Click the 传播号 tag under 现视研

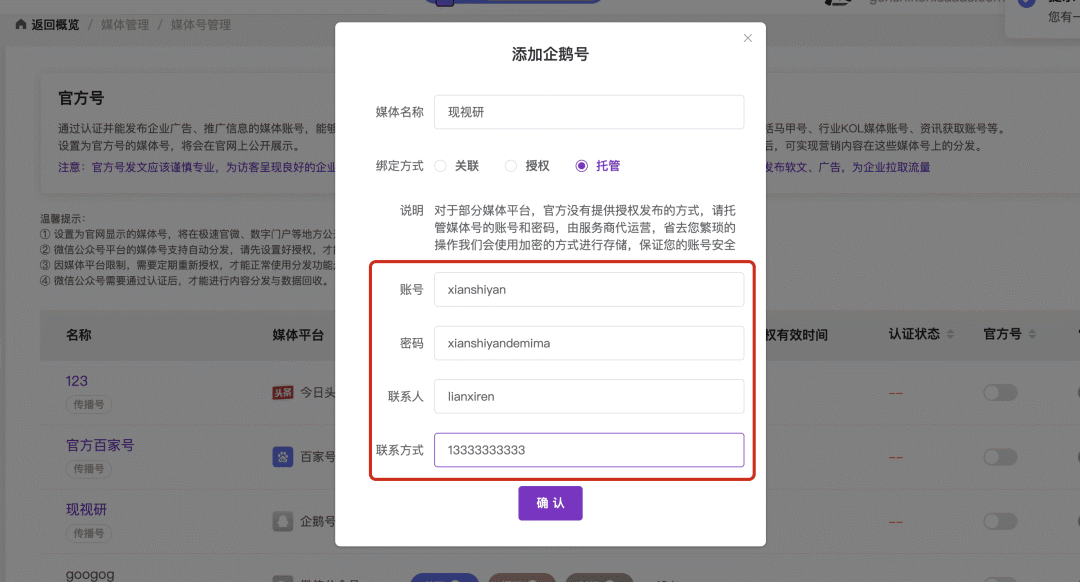click(x=88, y=533)
